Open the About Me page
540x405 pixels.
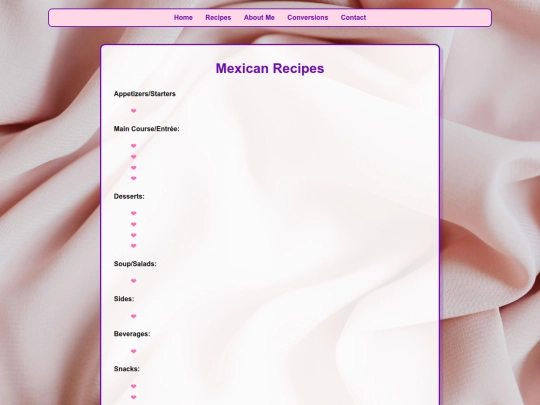click(259, 18)
